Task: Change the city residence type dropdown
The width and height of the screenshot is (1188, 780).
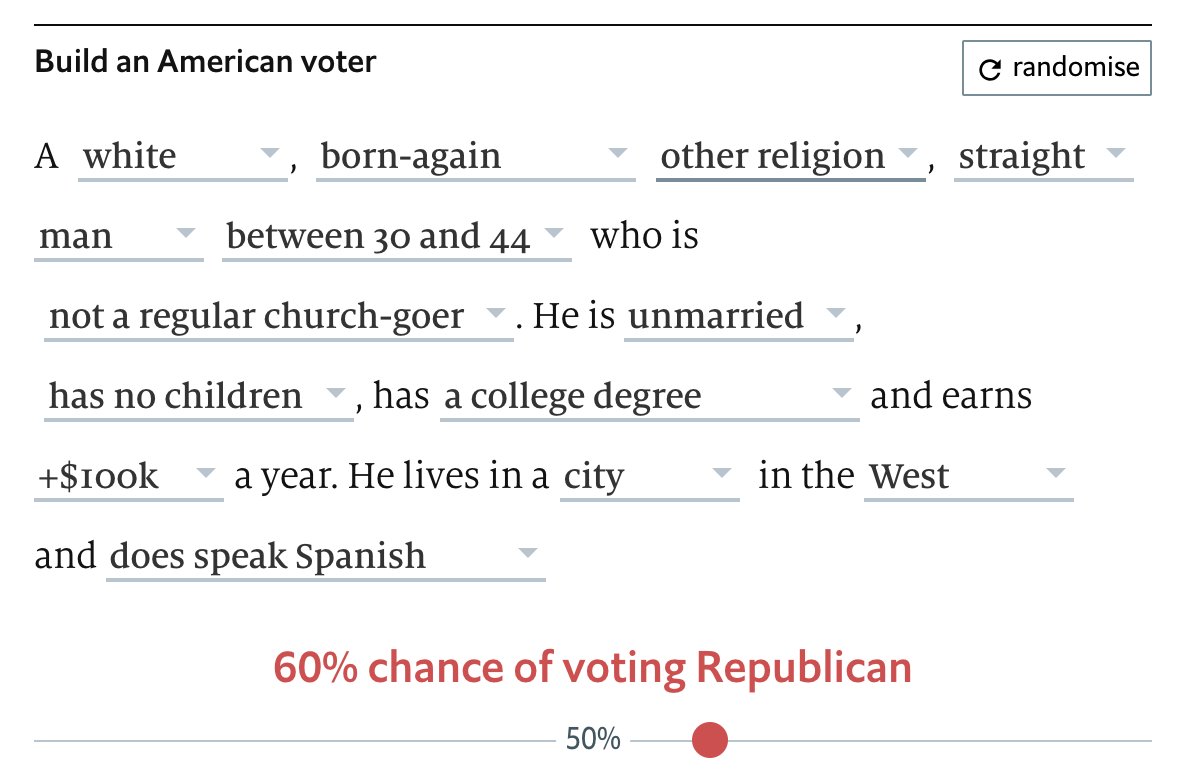Action: coord(648,477)
